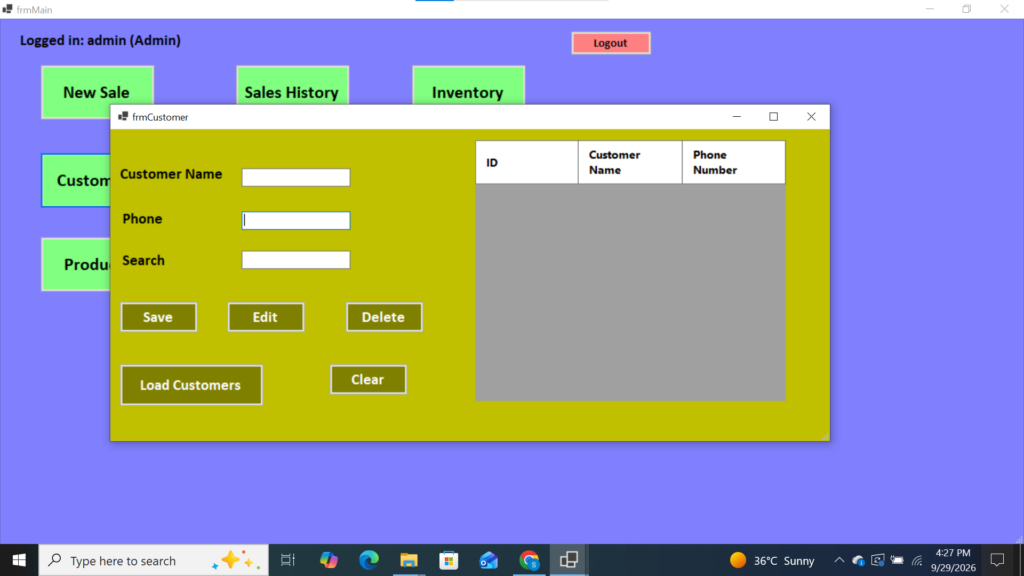The image size is (1024, 576).
Task: Click the partly hidden Customers button in frmMain
Action: [76, 180]
